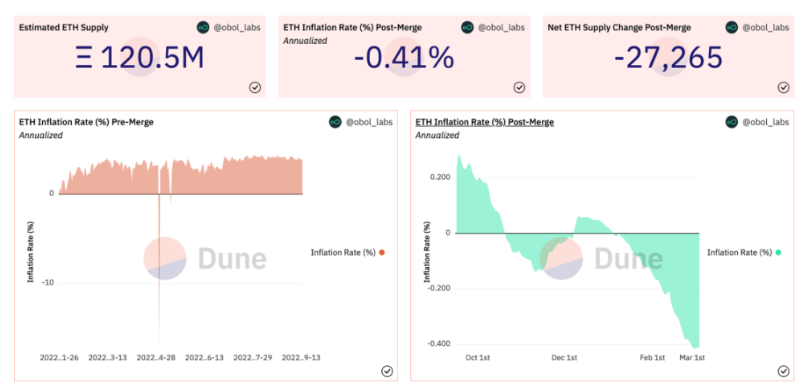Open @obol_labs link on Estimated ETH Supply card

[x=237, y=28]
